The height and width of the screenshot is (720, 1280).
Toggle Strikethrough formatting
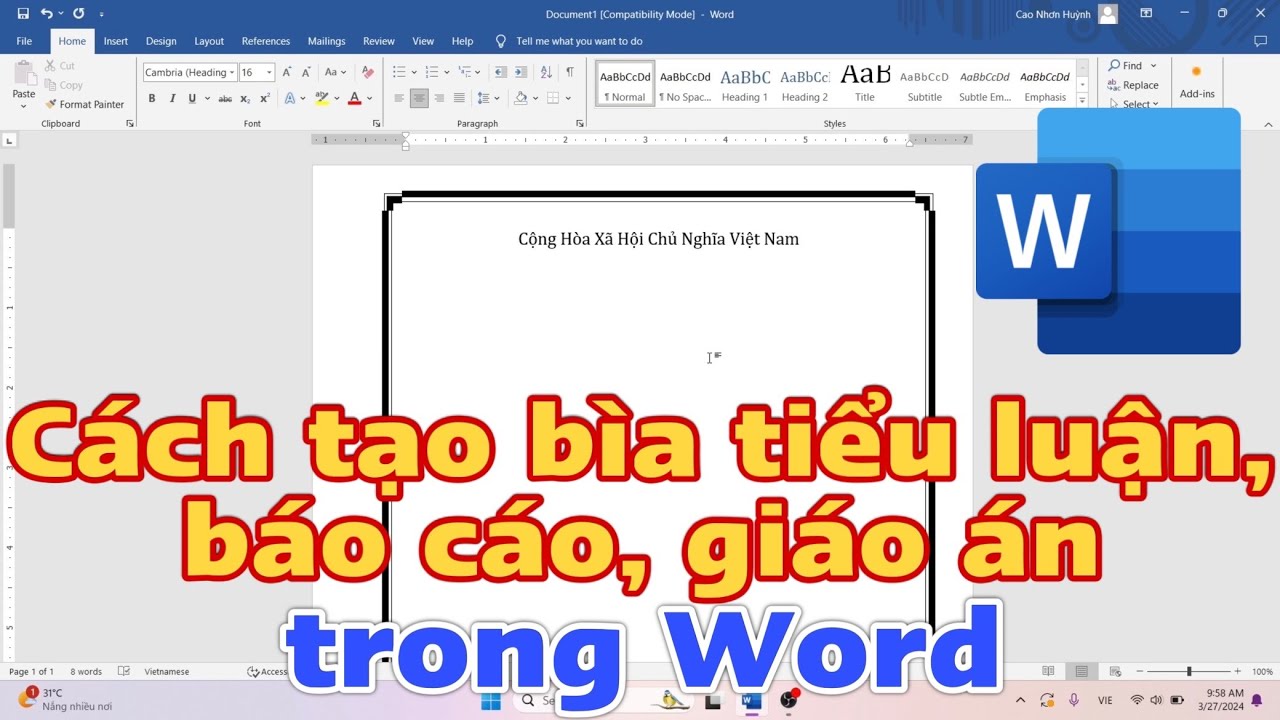[225, 98]
